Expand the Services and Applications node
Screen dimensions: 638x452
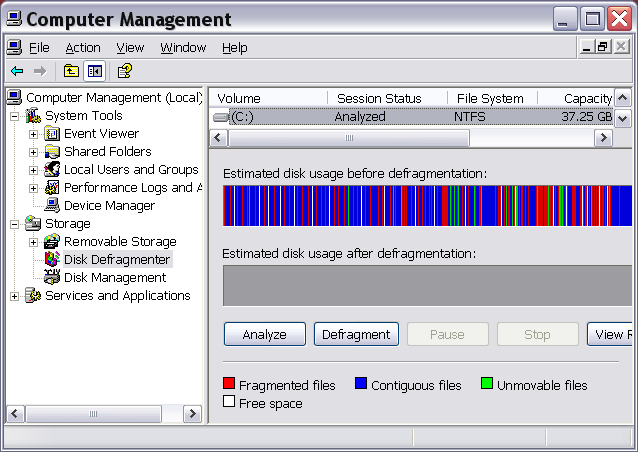(14, 296)
